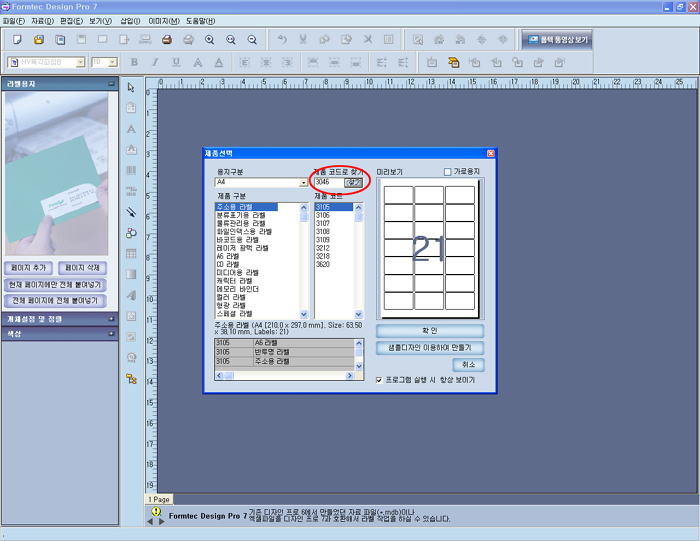Screen dimensions: 700x541
Task: Click down arrow of 제품 코드 list scrollbar
Action: [358, 314]
